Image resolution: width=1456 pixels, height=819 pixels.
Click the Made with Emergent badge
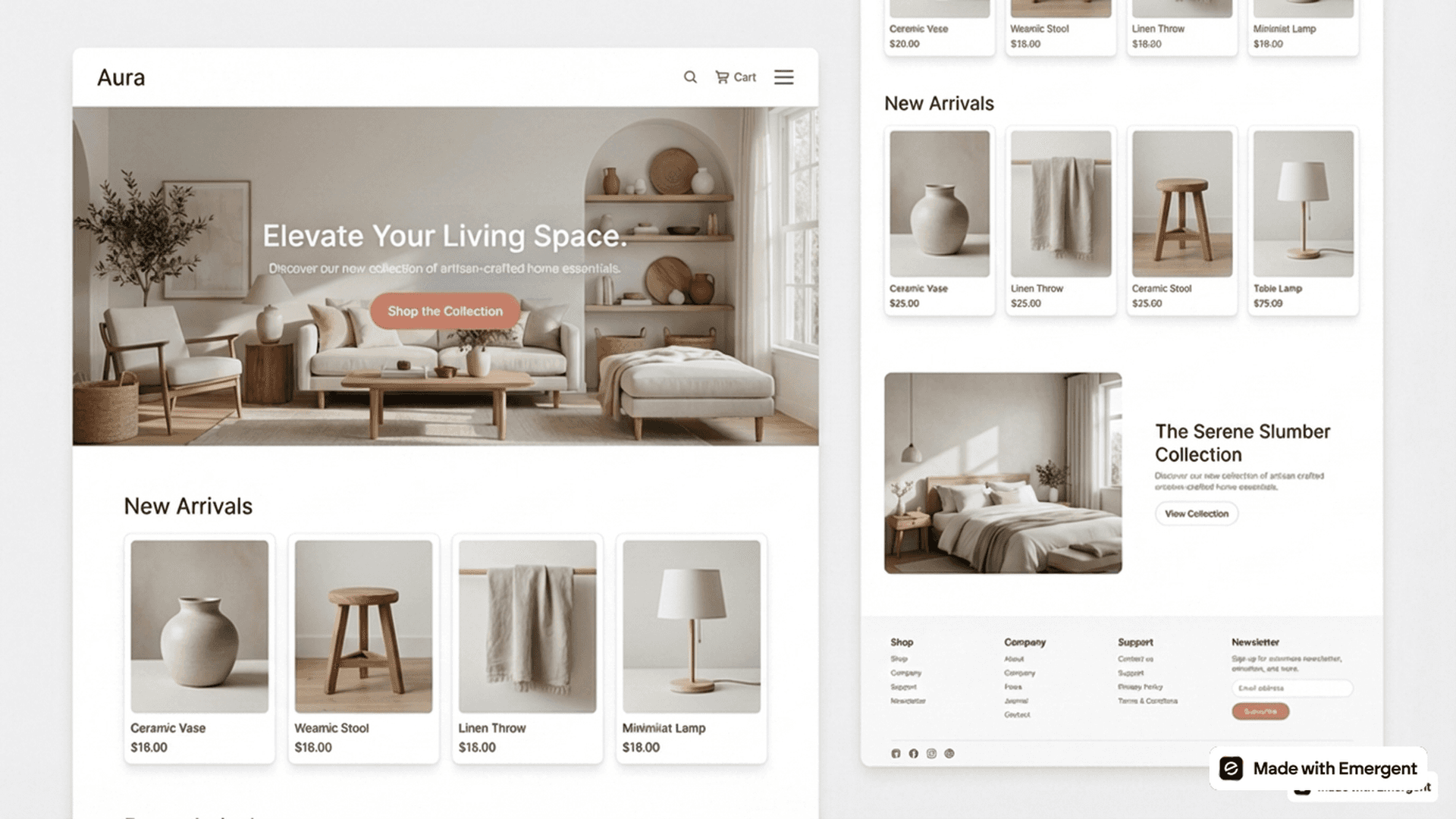(1319, 768)
